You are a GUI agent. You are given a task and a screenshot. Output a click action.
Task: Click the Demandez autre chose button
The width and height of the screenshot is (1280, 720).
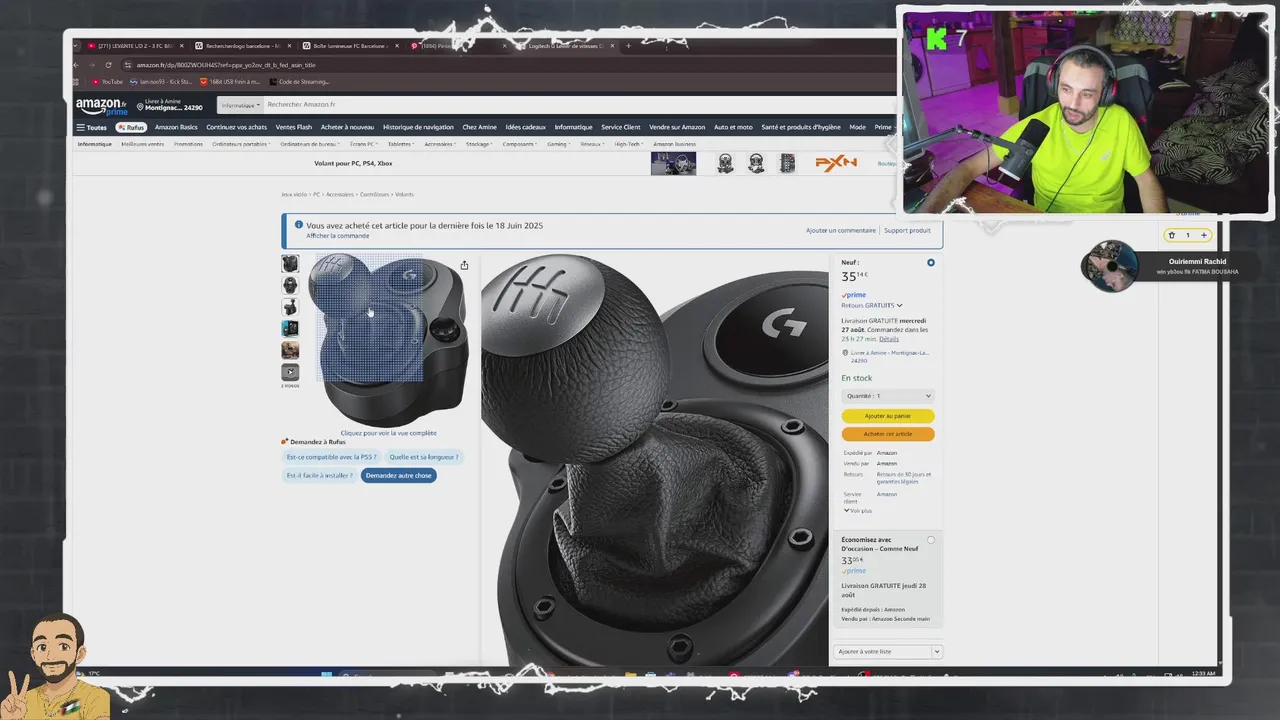pyautogui.click(x=399, y=475)
